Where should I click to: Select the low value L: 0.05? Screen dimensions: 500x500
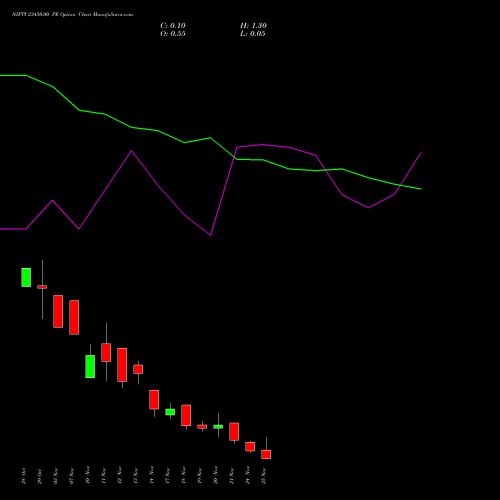click(x=253, y=34)
